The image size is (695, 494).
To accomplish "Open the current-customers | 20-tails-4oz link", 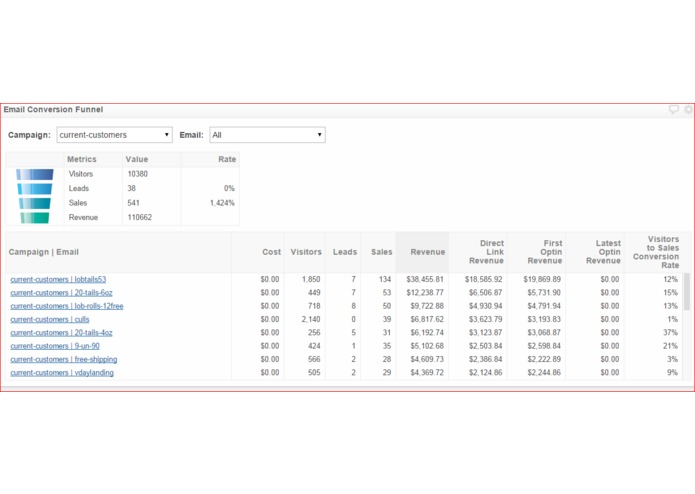I will point(61,333).
